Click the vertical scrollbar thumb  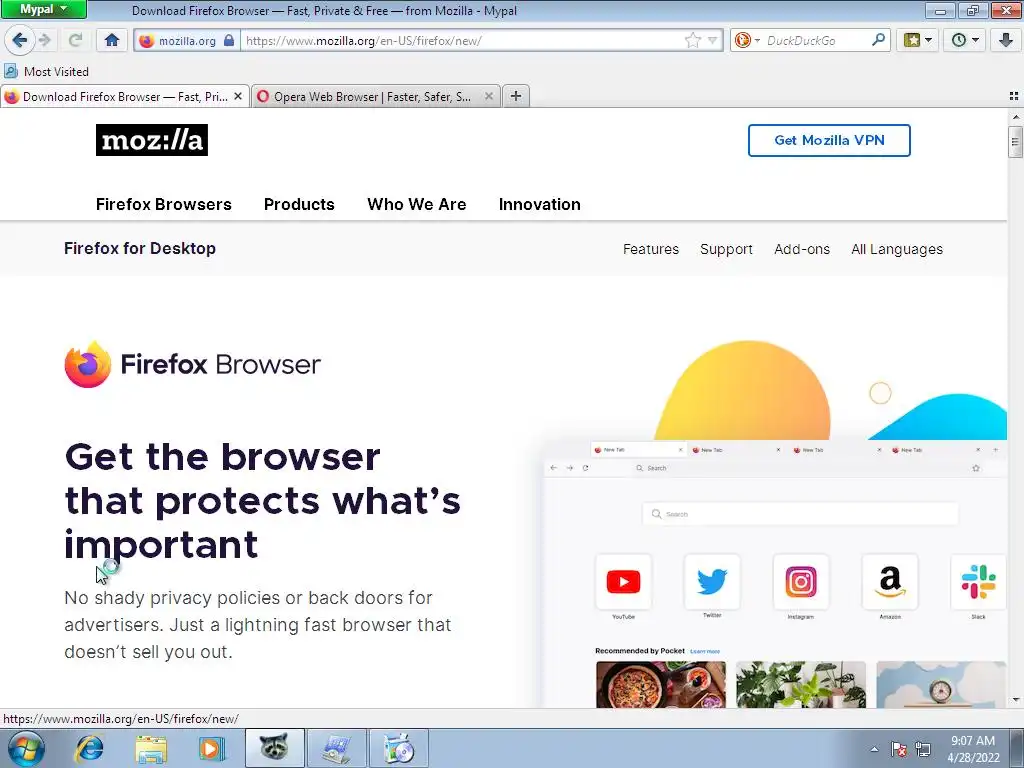(x=1015, y=142)
